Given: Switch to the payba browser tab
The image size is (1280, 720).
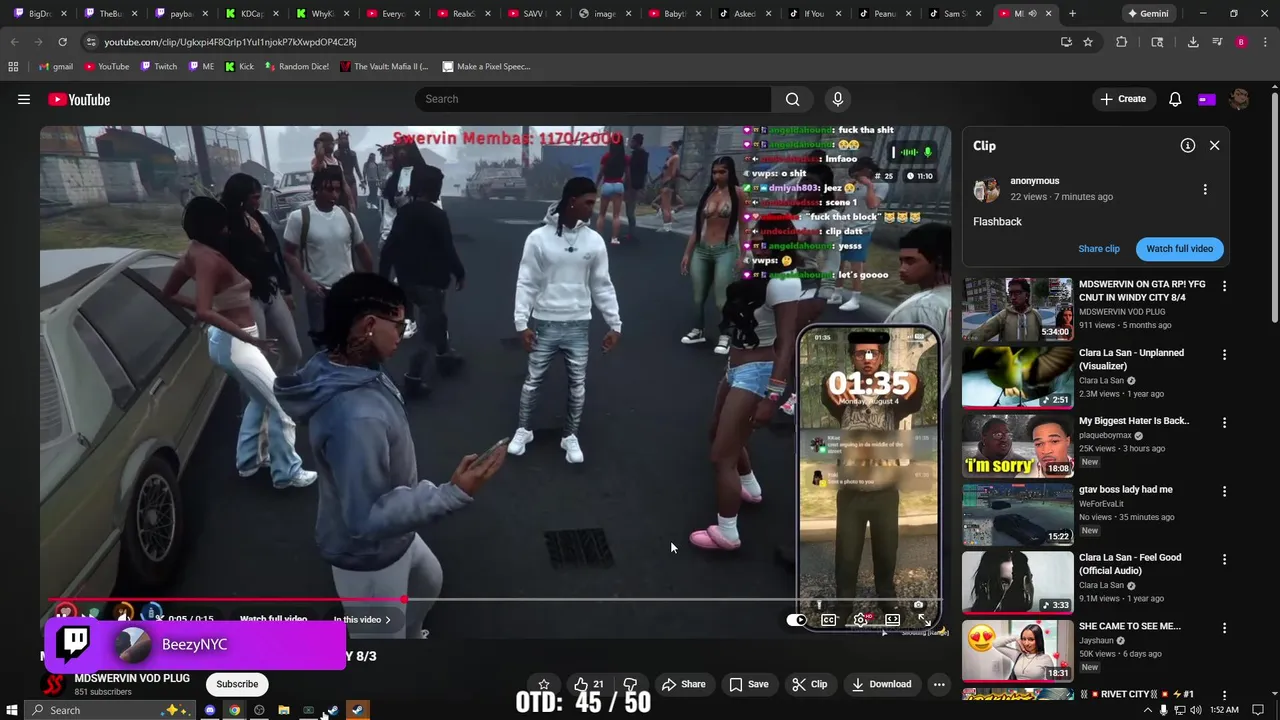Looking at the screenshot, I should (182, 14).
